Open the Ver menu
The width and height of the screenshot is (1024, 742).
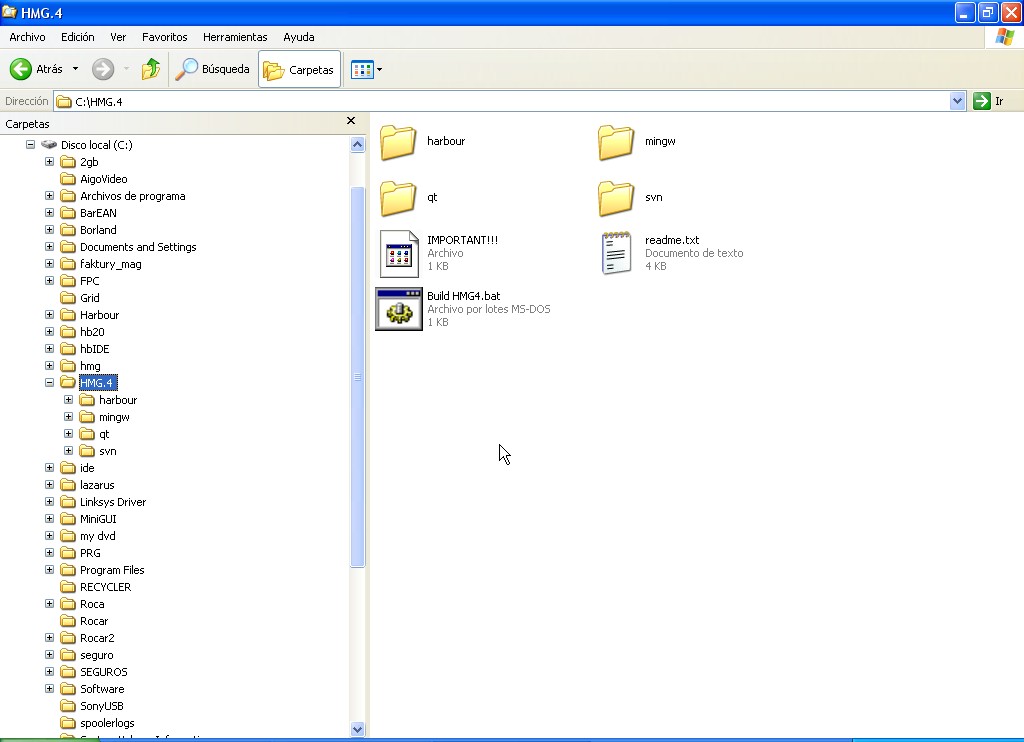click(117, 37)
